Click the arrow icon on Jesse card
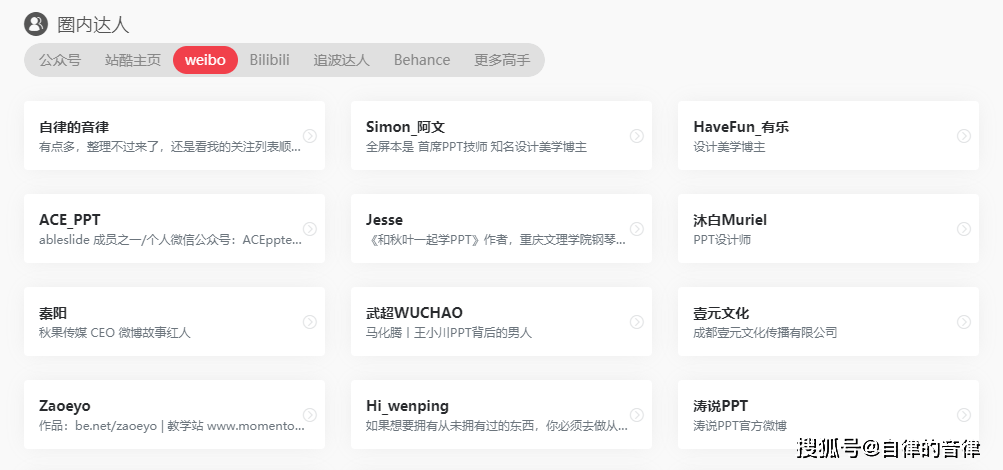 tap(637, 229)
